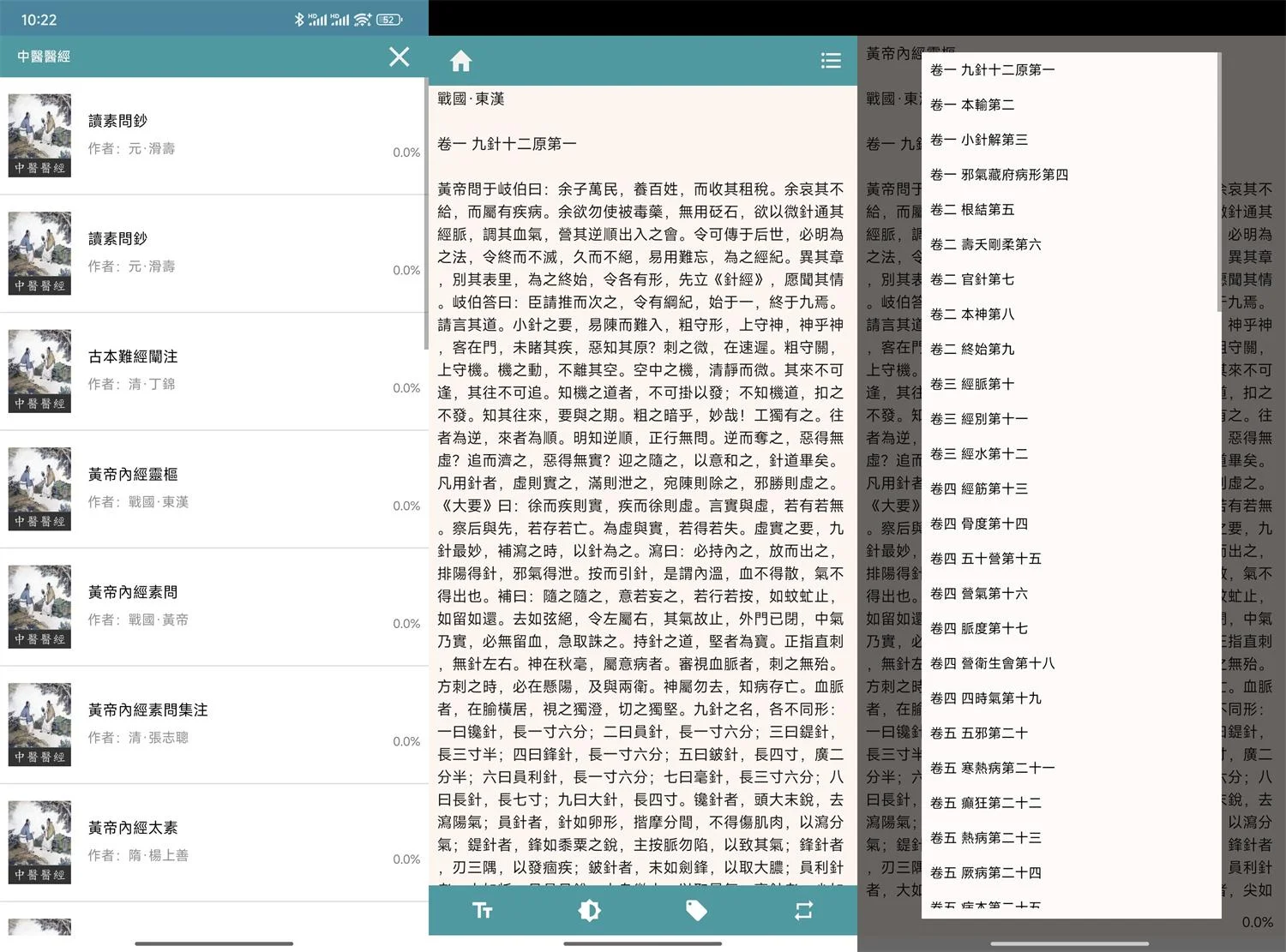The width and height of the screenshot is (1286, 952).
Task: Open font size settings via the Tt icon
Action: click(x=482, y=911)
